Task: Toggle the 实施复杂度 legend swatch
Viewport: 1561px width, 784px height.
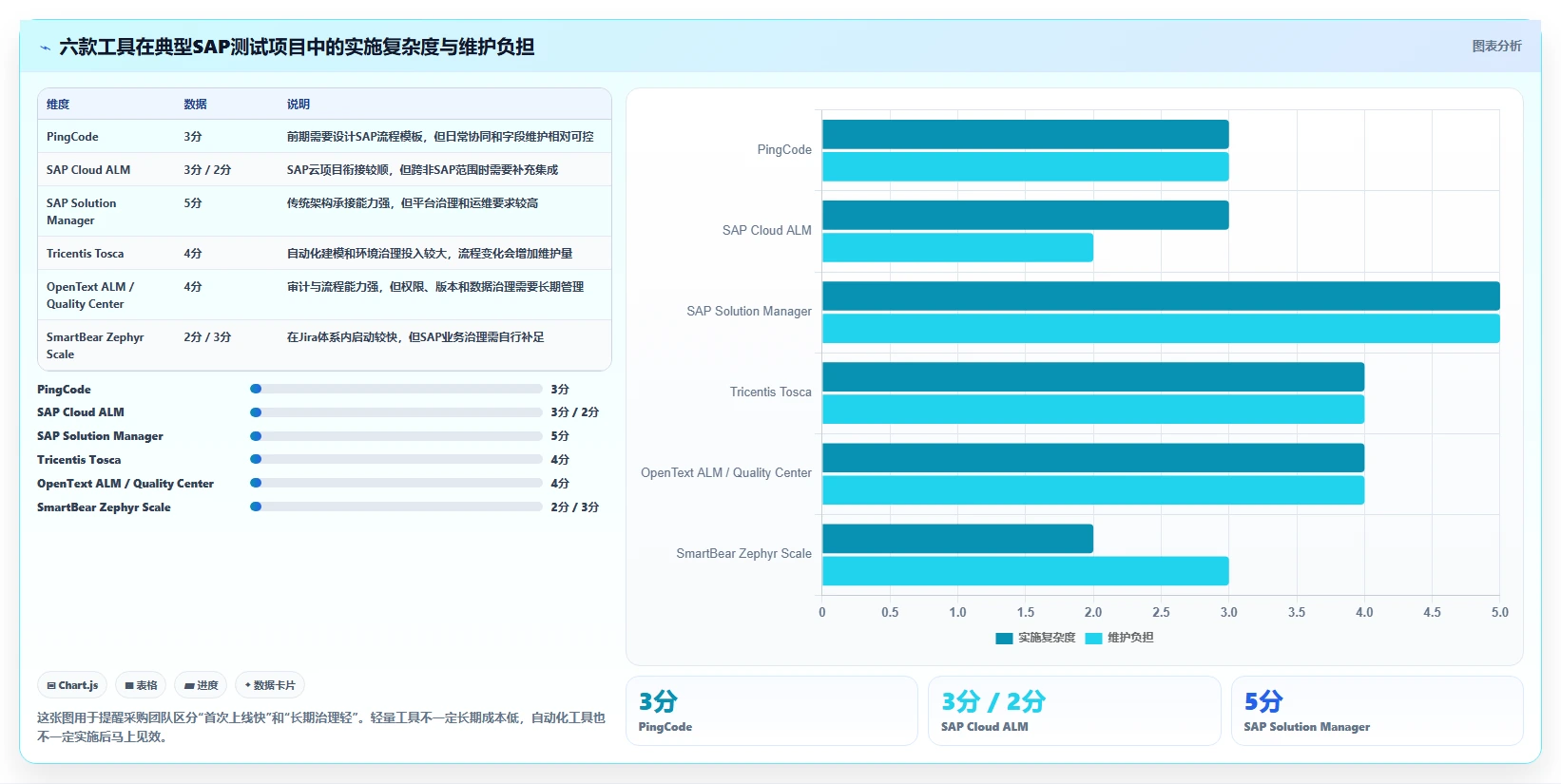Action: [x=1004, y=638]
